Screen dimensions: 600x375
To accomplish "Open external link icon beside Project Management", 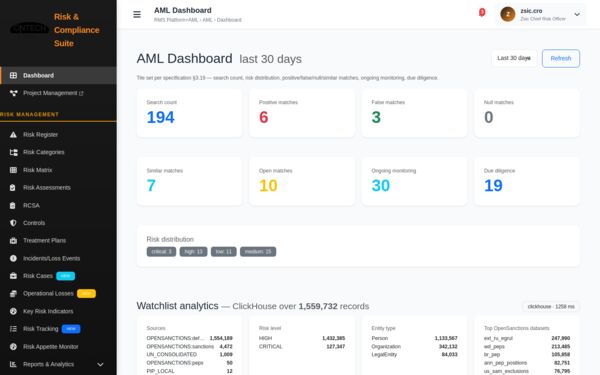I will [x=81, y=93].
